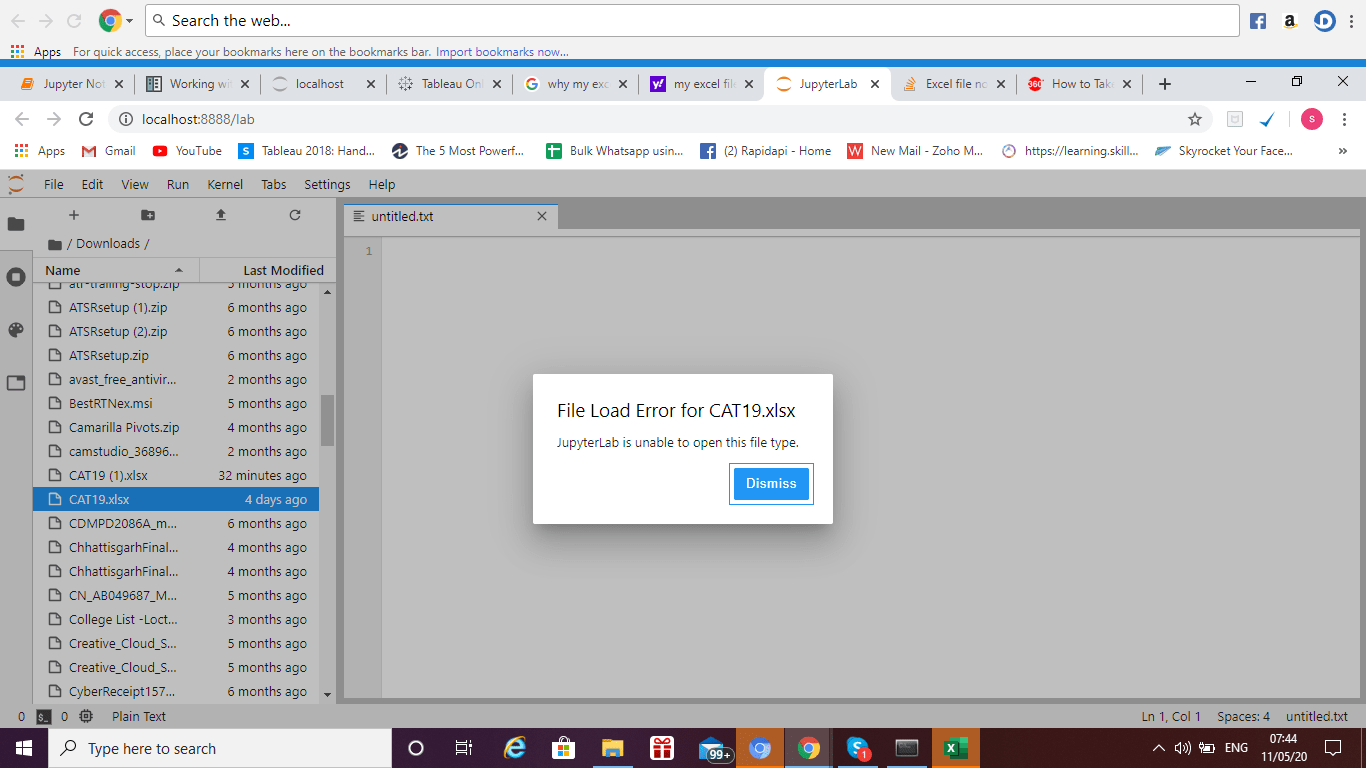Select CAT19 (1).xlsx in the file browser
This screenshot has height=768, width=1366.
110,475
